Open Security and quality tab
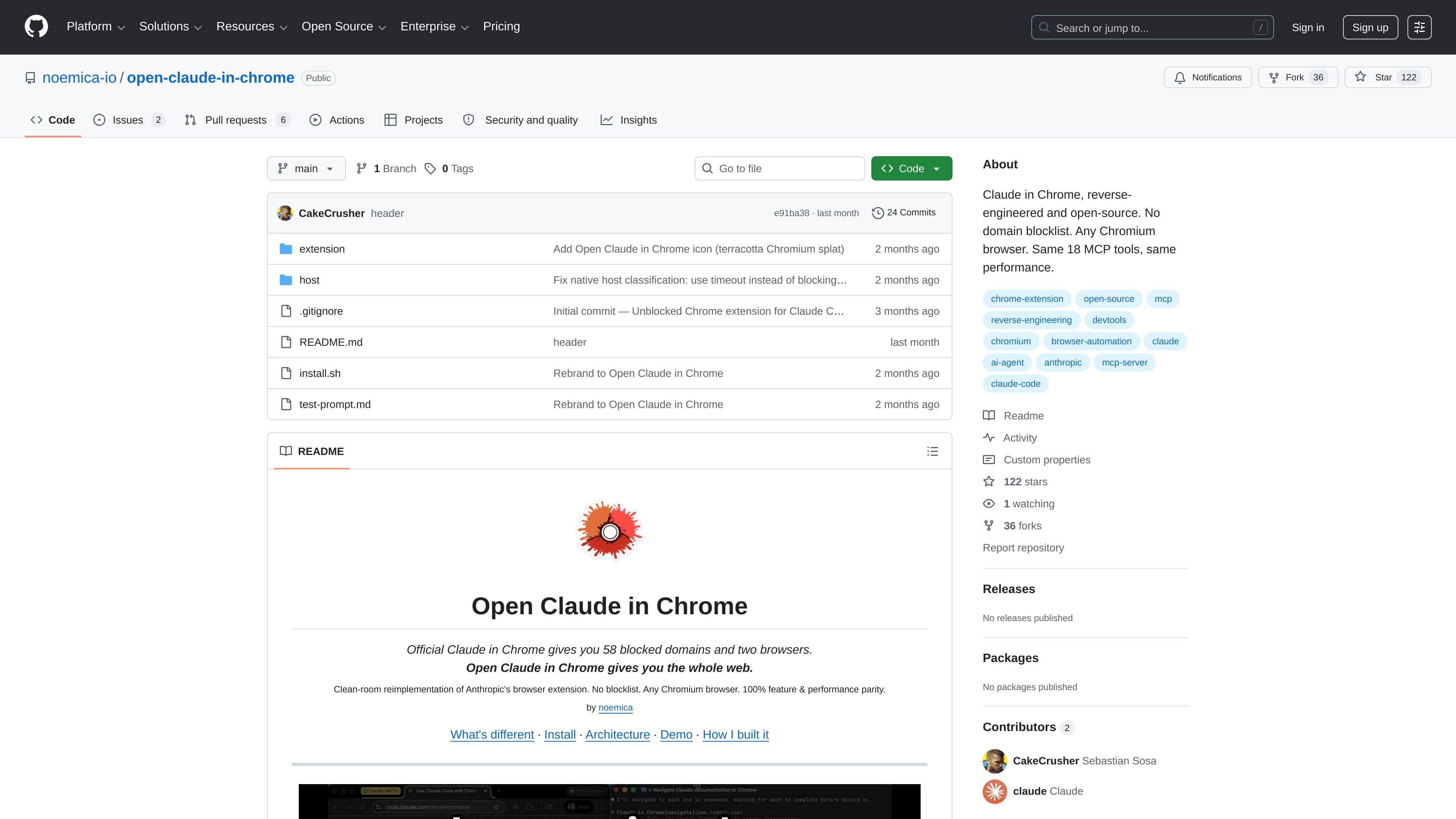 pos(521,120)
